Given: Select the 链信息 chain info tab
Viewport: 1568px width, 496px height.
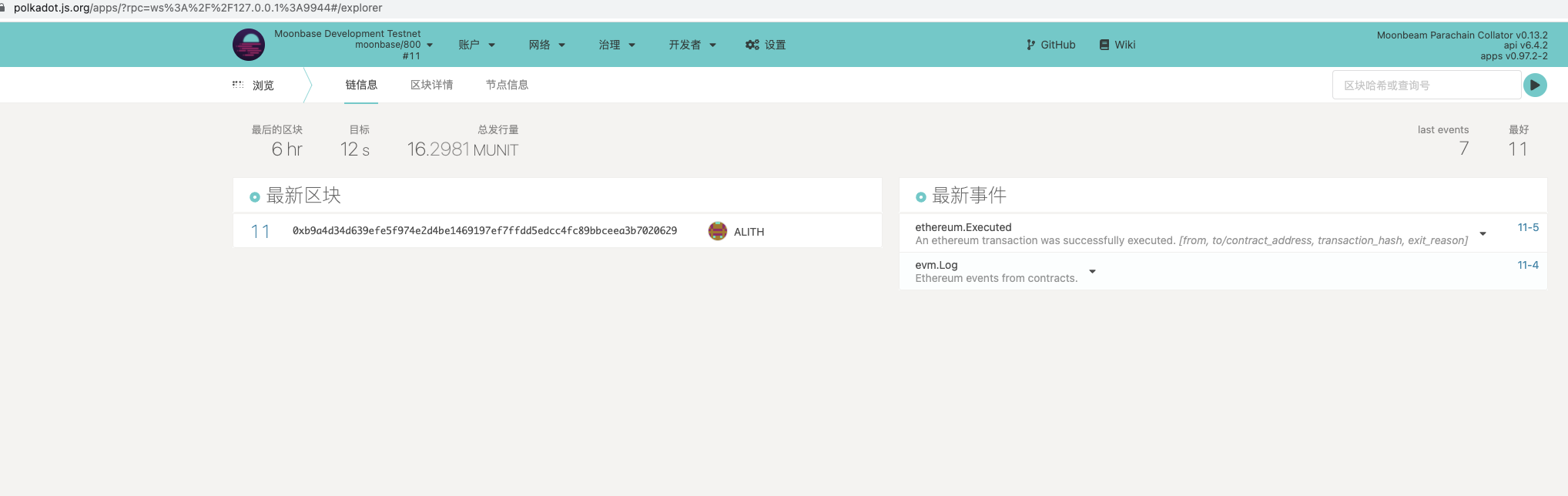Looking at the screenshot, I should [361, 85].
